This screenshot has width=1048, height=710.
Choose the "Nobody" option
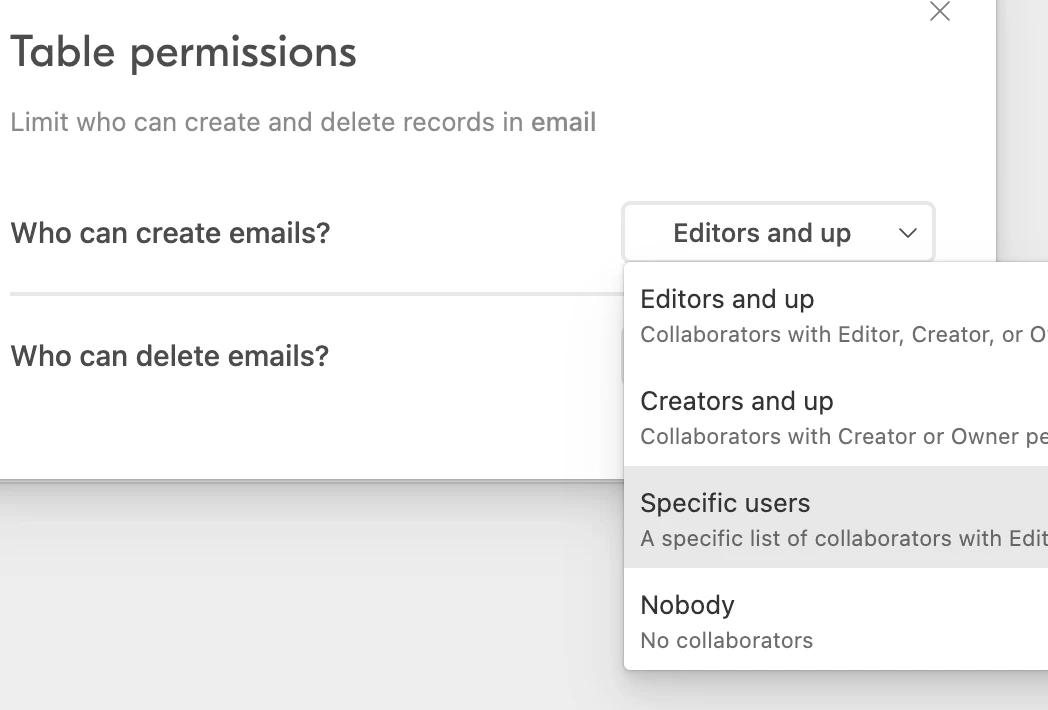coord(835,619)
